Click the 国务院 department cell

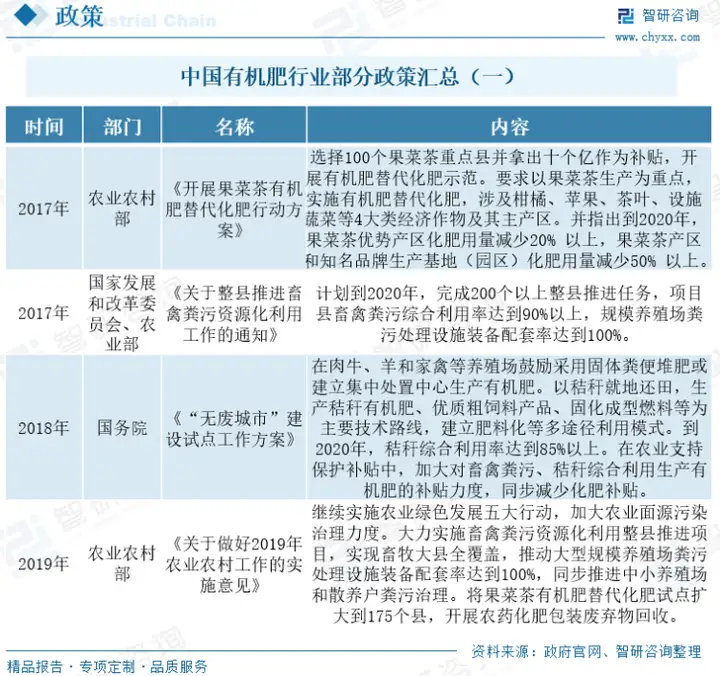[122, 428]
